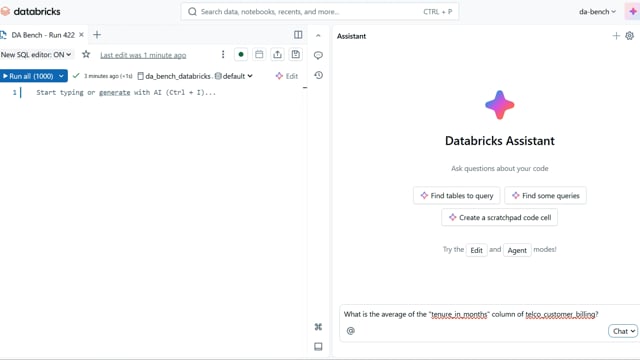Screen dimensions: 640x360
Task: Open the default schema dropdown
Action: 234,76
